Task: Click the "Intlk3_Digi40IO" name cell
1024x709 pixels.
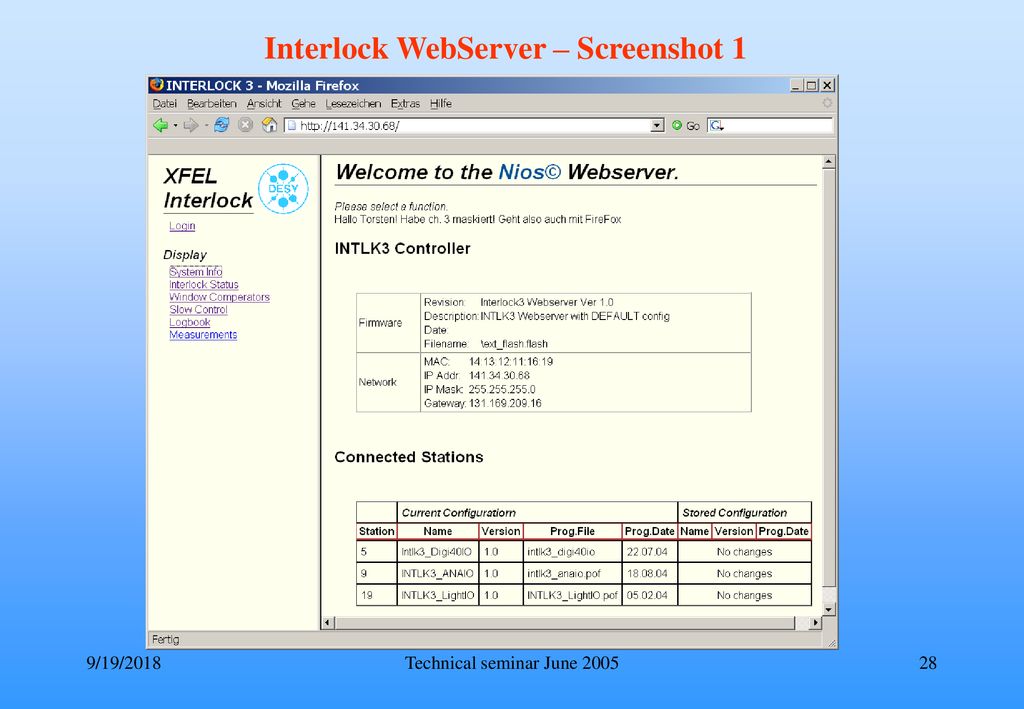Action: [x=436, y=552]
